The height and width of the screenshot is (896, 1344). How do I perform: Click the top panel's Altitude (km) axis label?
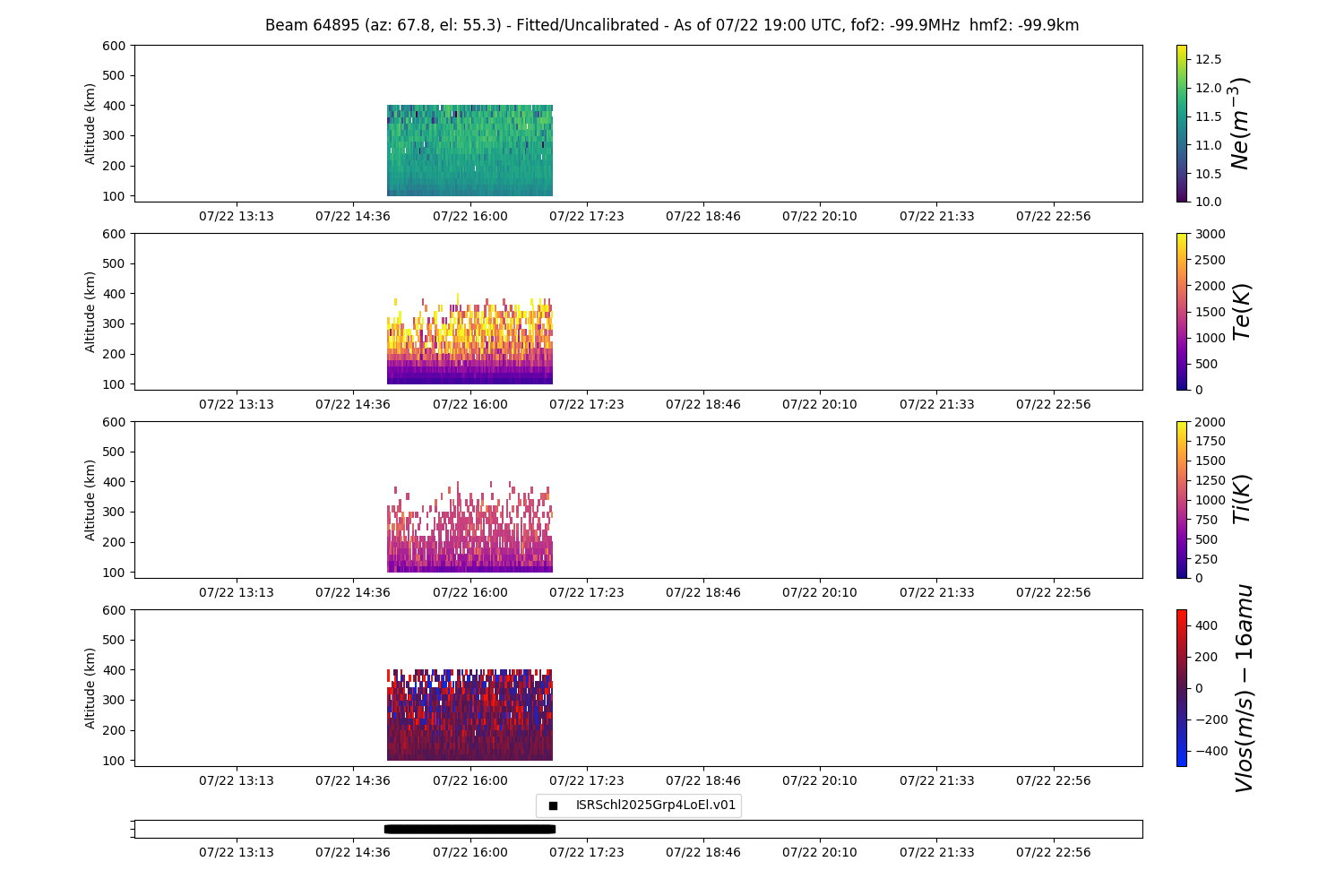tap(90, 124)
